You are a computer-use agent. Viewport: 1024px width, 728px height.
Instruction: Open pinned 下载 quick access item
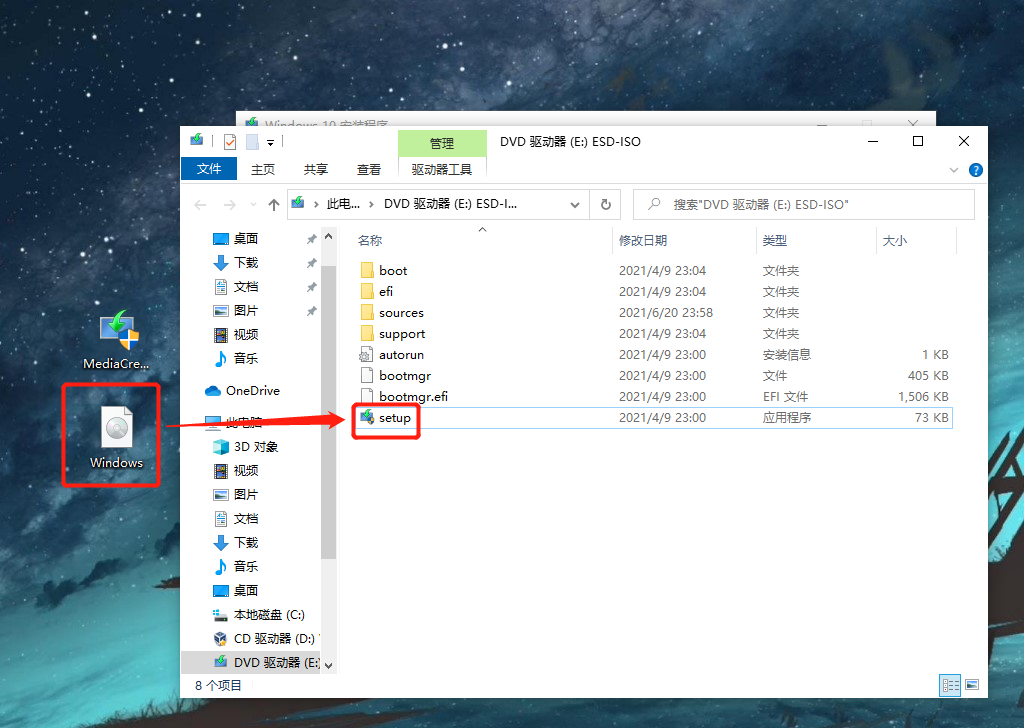coord(236,262)
